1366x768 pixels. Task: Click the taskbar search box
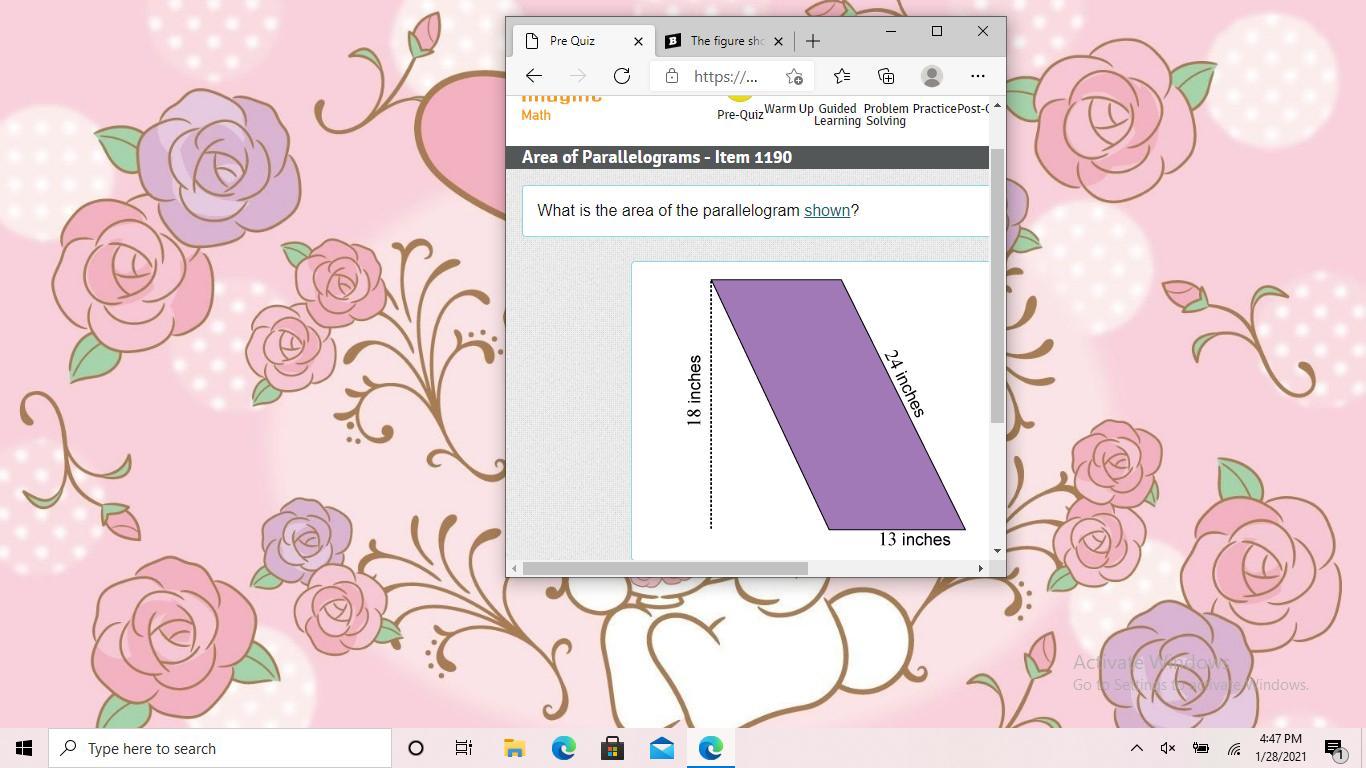click(x=220, y=748)
